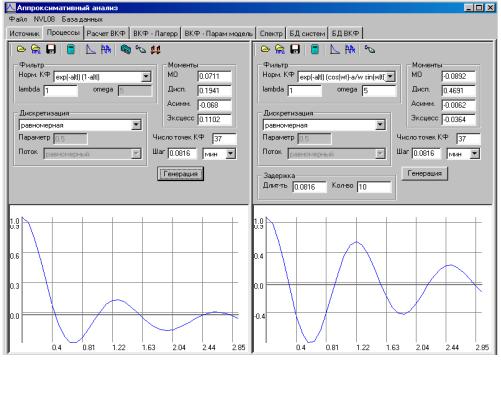Screen dimensions: 501x399
Task: Click the second folder icon in right toolbar
Action: pyautogui.click(x=280, y=49)
